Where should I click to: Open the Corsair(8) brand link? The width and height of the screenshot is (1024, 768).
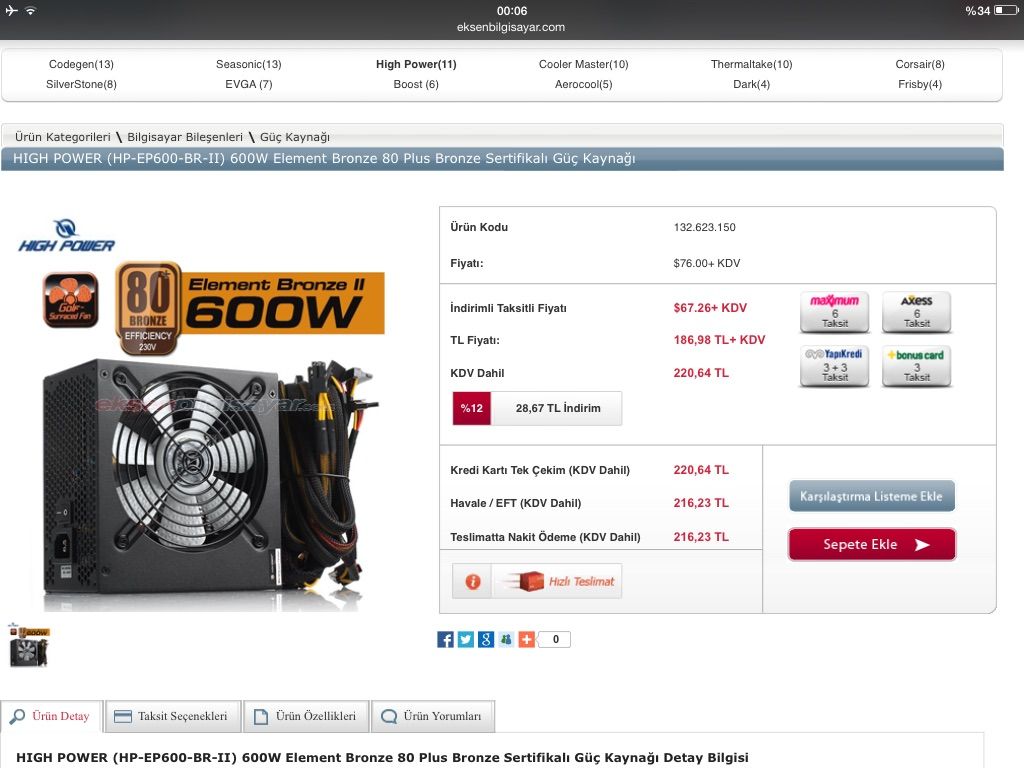[920, 64]
